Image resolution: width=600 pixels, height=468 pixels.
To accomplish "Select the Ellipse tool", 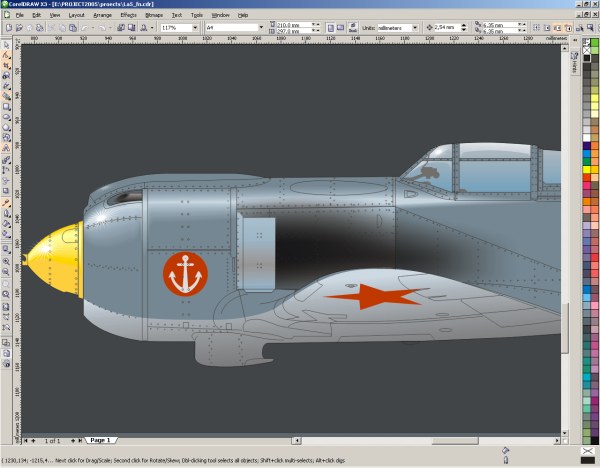I will (x=6, y=117).
